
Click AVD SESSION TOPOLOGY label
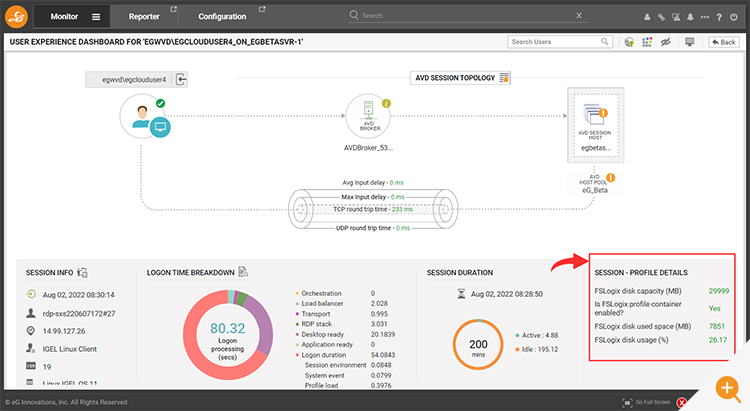click(455, 78)
